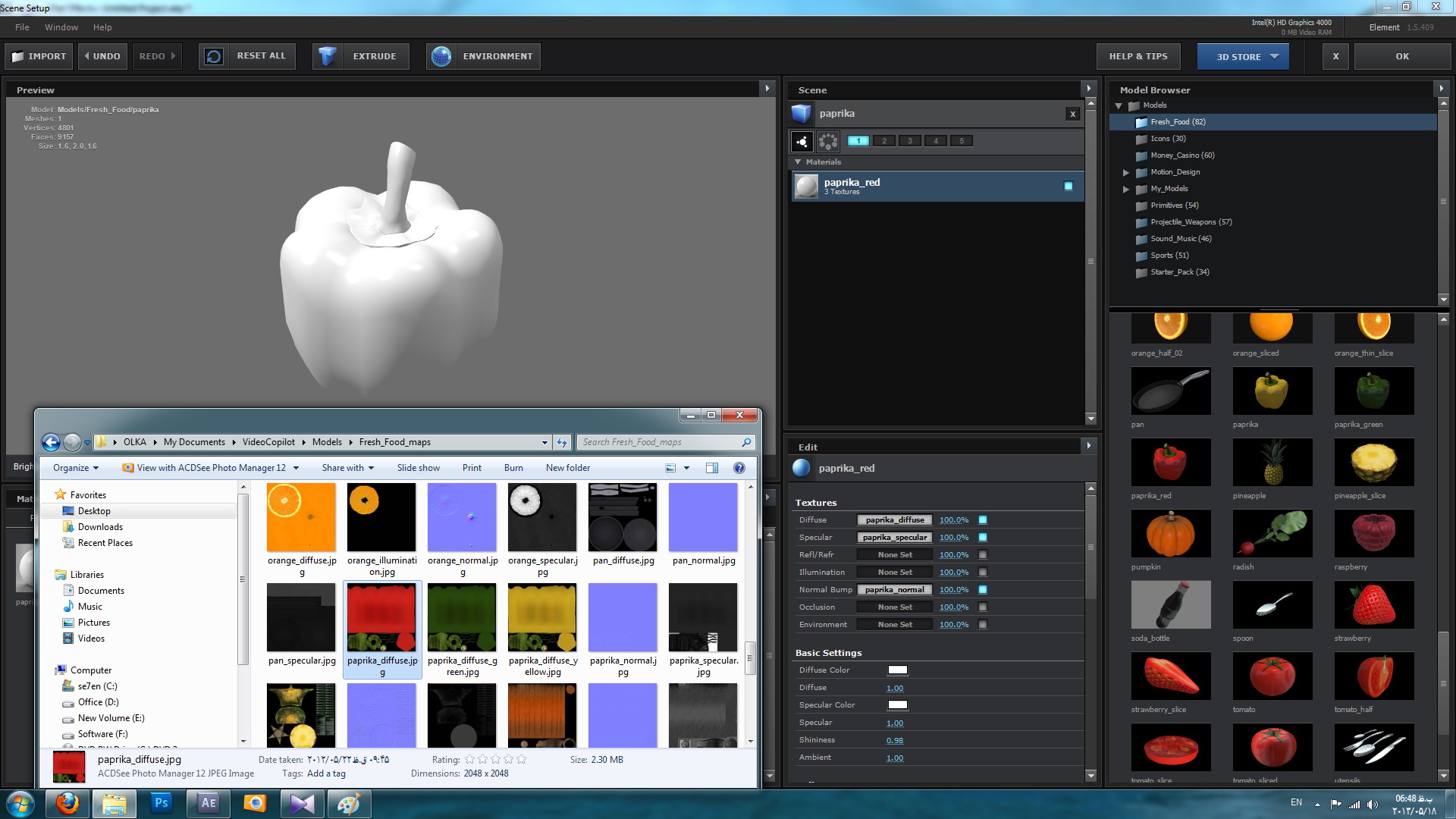1456x819 pixels.
Task: Select the pan model thumbnail
Action: (x=1171, y=391)
